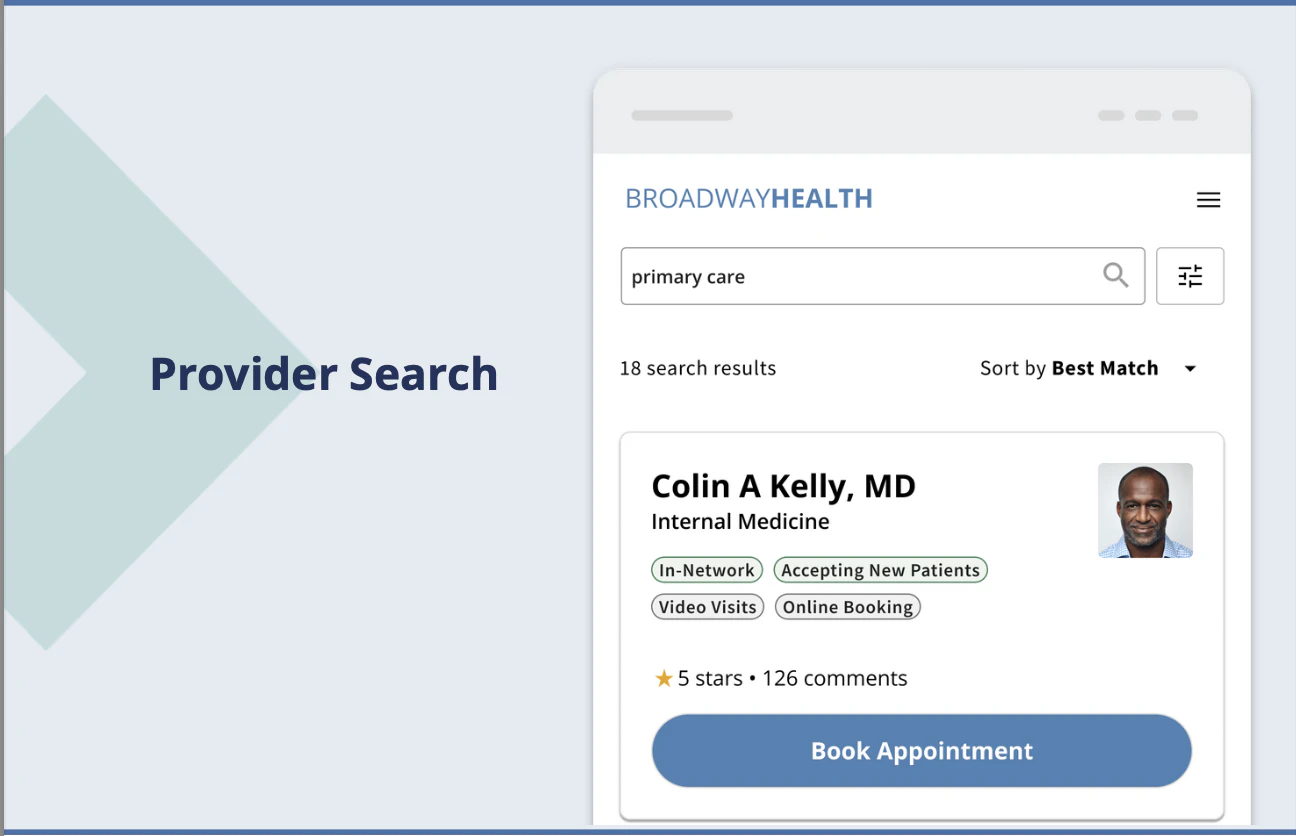Viewport: 1296px width, 836px height.
Task: Open the search filter options icon
Action: (1190, 276)
